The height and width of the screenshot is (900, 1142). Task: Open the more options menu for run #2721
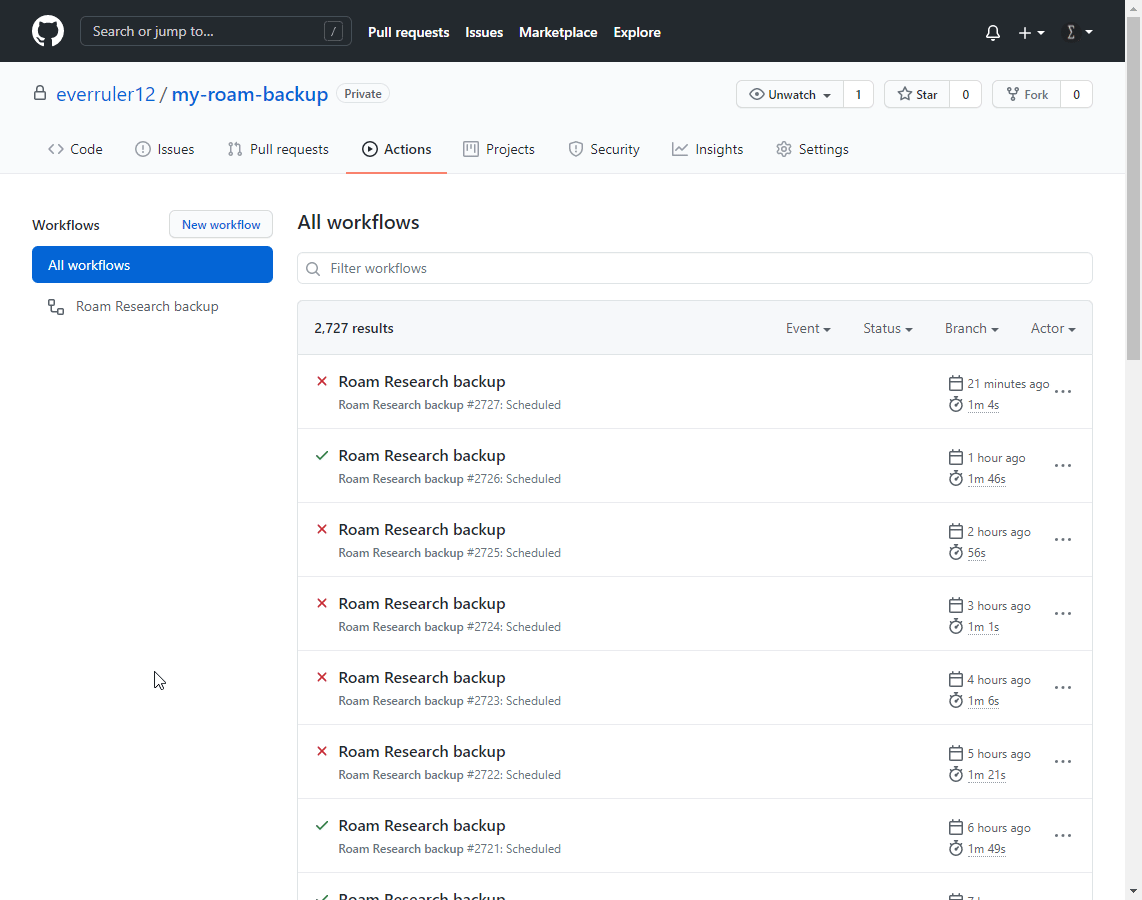[1063, 836]
